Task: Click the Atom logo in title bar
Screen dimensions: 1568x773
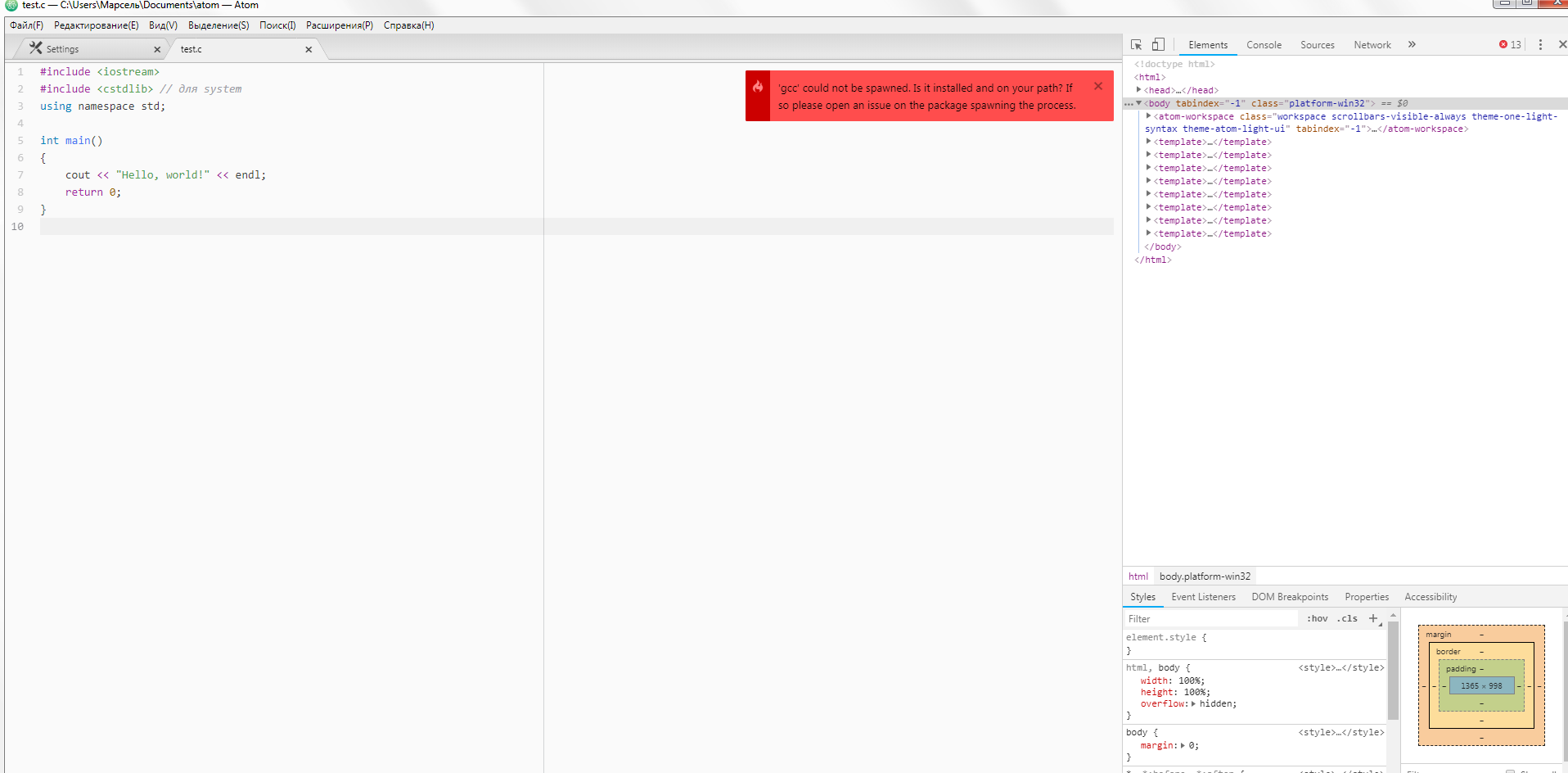Action: point(11,6)
